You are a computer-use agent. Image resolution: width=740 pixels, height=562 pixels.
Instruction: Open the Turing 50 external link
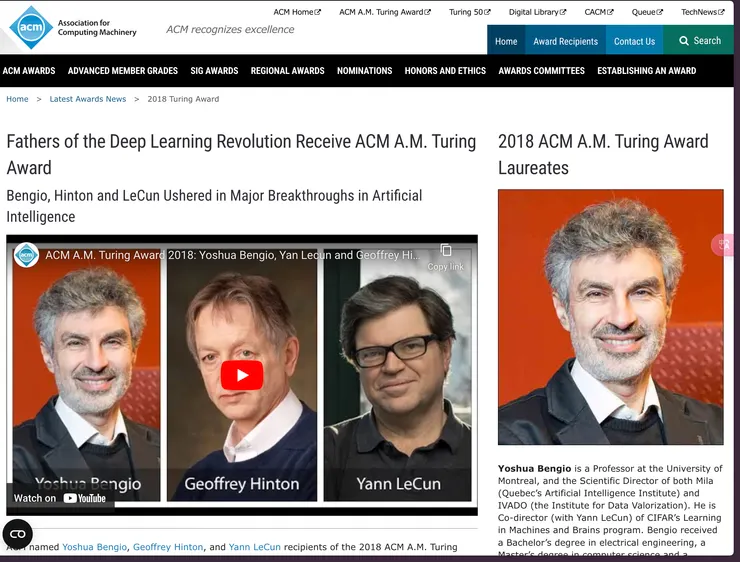tap(470, 12)
